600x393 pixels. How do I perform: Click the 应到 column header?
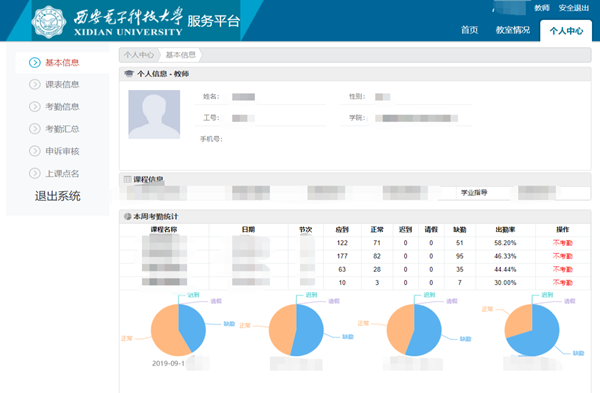click(342, 230)
